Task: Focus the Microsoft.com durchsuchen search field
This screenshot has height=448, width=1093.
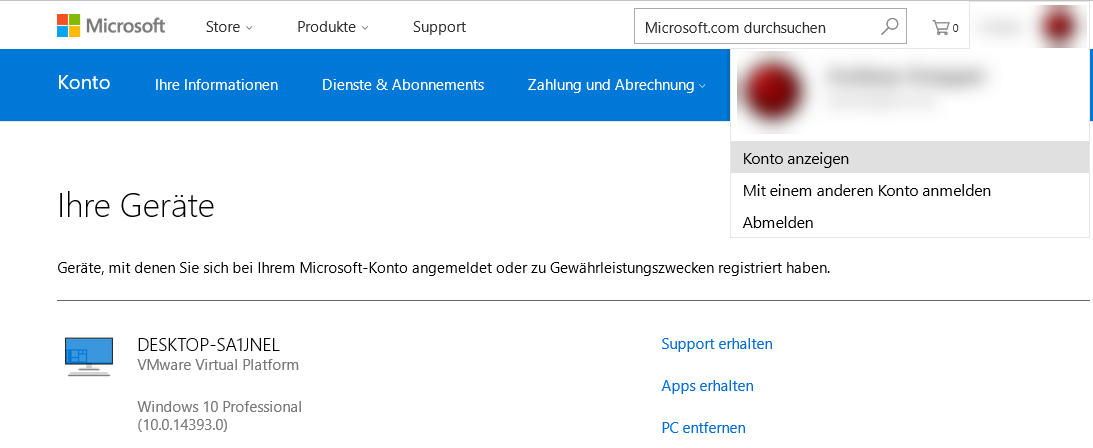Action: [x=755, y=27]
